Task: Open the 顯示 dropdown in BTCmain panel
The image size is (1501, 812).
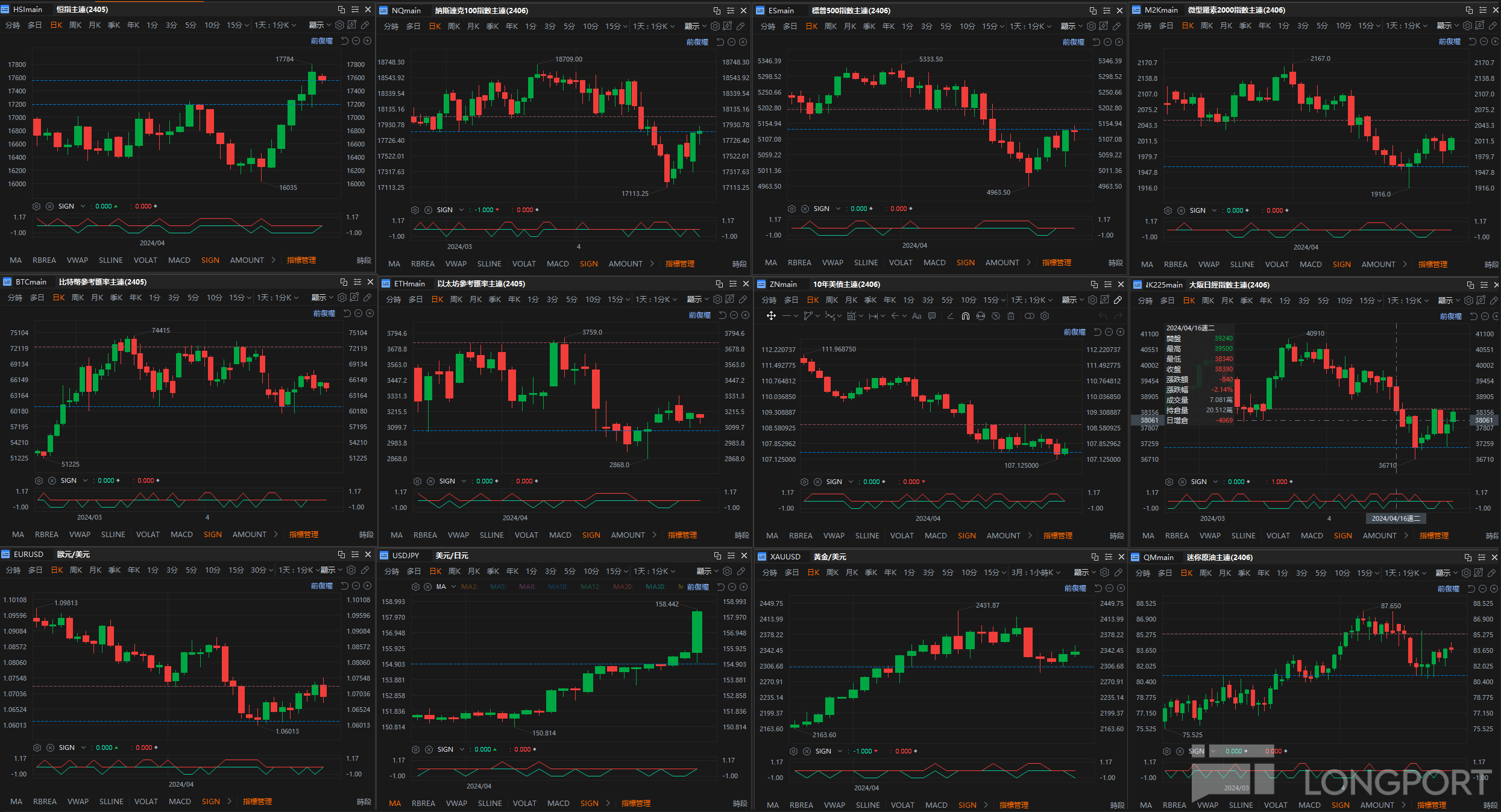Action: tap(323, 298)
